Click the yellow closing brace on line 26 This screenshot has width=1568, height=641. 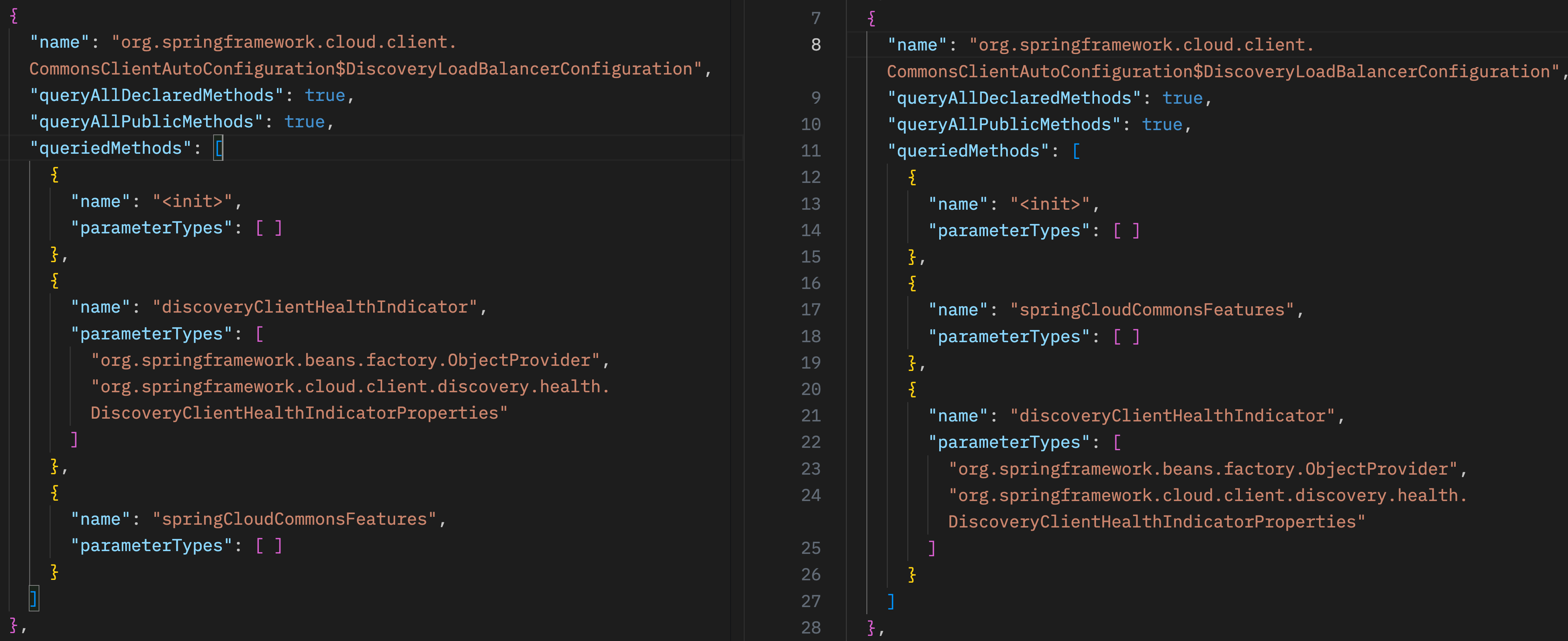(x=912, y=575)
